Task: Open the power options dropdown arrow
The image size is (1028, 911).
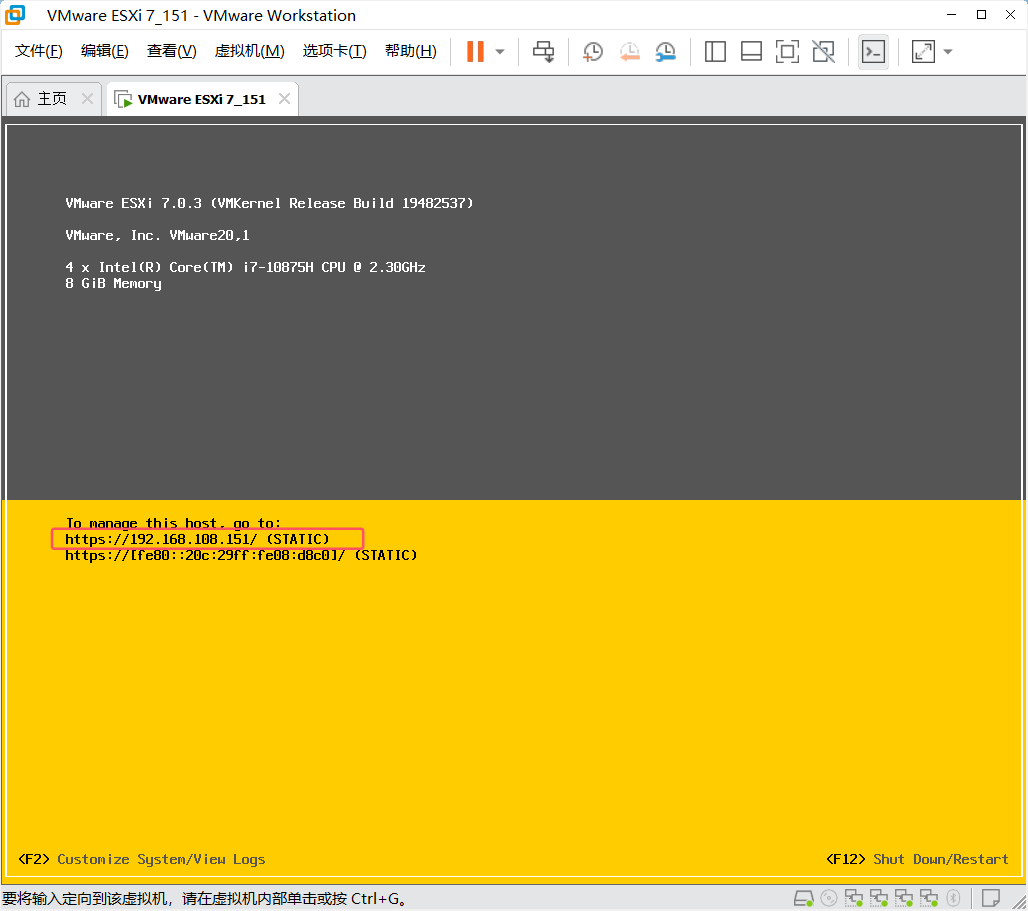Action: click(x=500, y=52)
